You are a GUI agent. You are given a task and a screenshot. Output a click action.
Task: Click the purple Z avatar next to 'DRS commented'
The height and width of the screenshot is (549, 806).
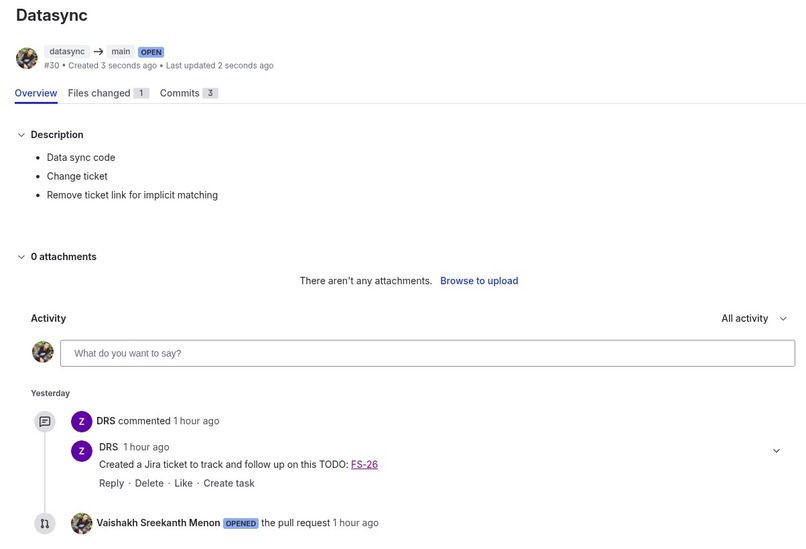(x=81, y=422)
